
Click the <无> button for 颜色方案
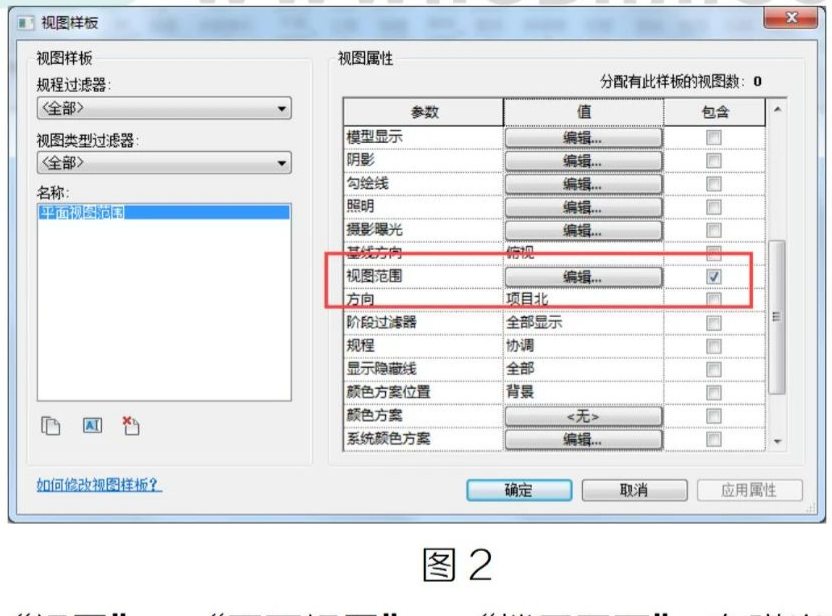pyautogui.click(x=583, y=417)
